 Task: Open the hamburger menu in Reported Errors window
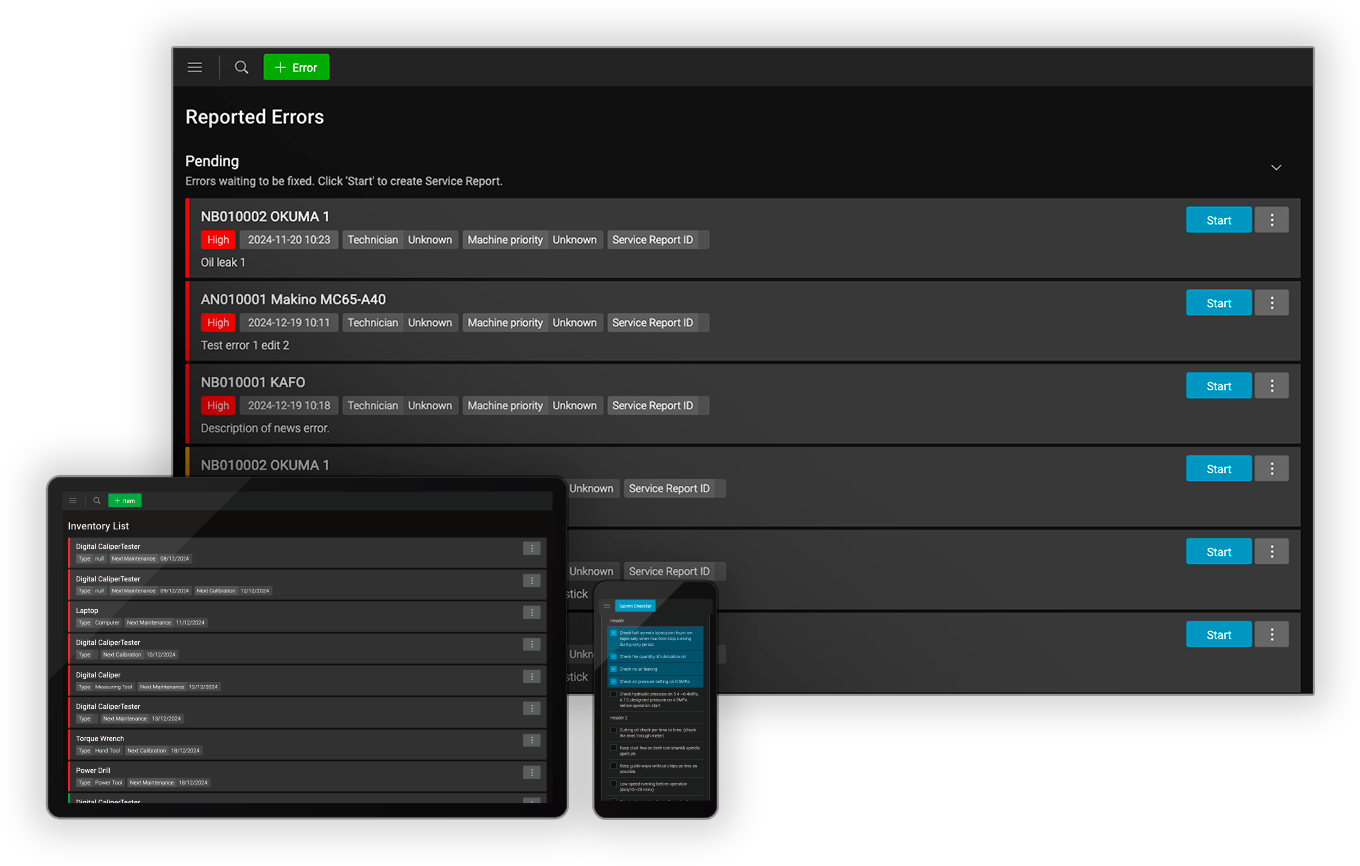point(195,67)
